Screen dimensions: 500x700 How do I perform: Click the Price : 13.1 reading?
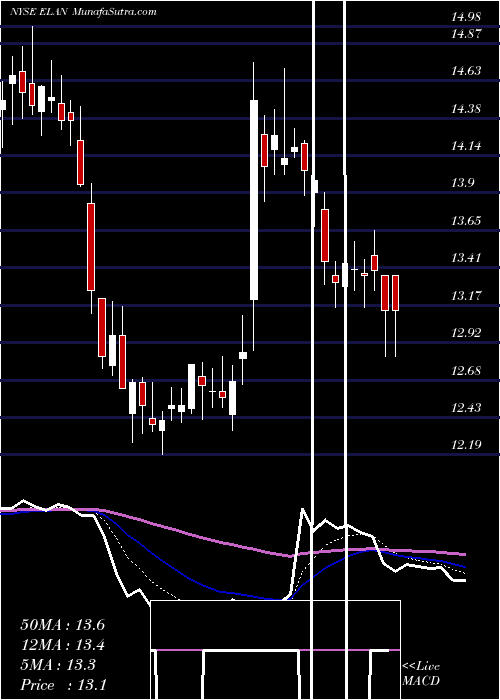(63, 685)
